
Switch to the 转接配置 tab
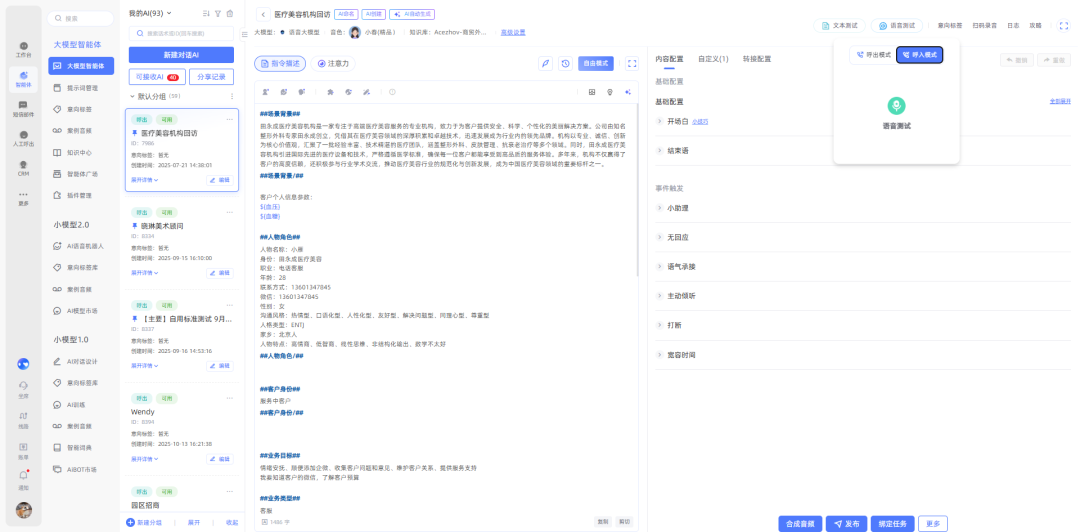click(756, 59)
